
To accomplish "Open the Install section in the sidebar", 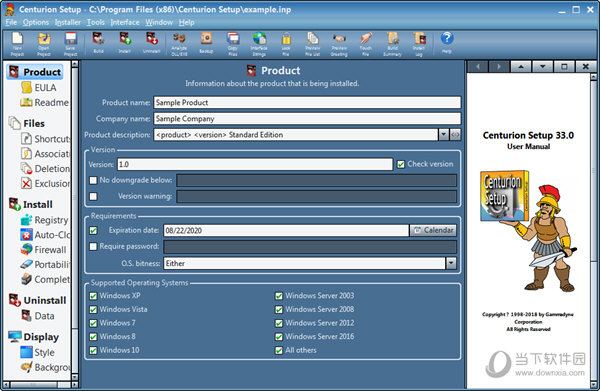I will pyautogui.click(x=31, y=204).
